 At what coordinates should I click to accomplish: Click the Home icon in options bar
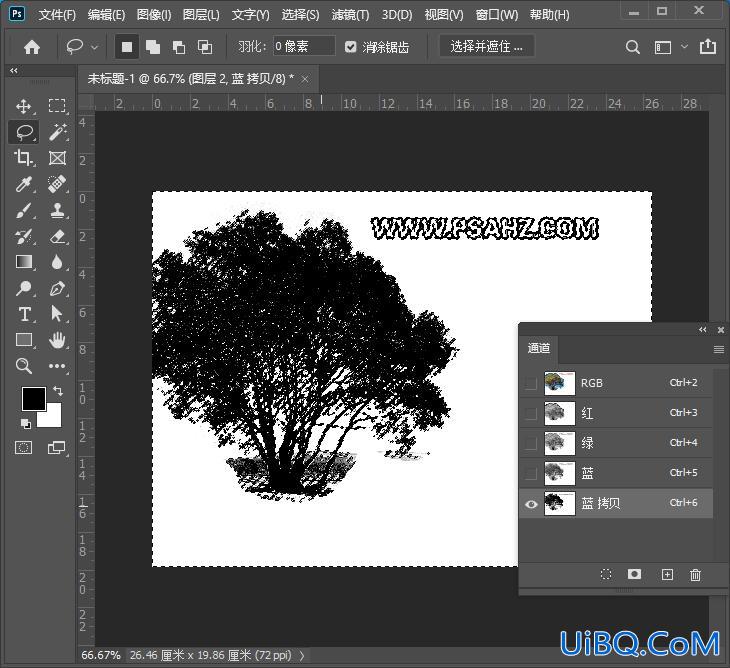pyautogui.click(x=32, y=47)
